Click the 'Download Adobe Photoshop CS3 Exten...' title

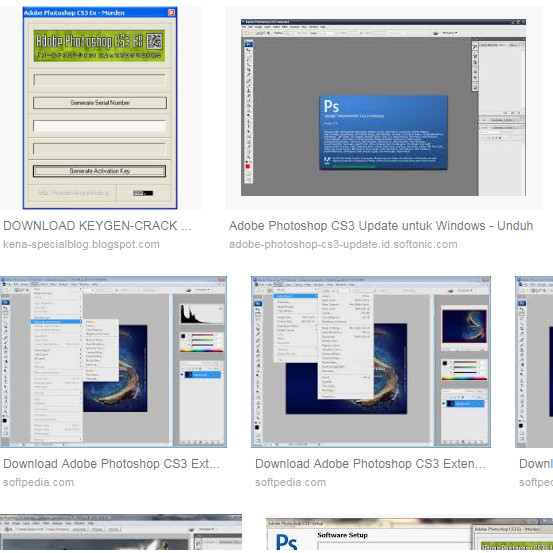coord(370,464)
